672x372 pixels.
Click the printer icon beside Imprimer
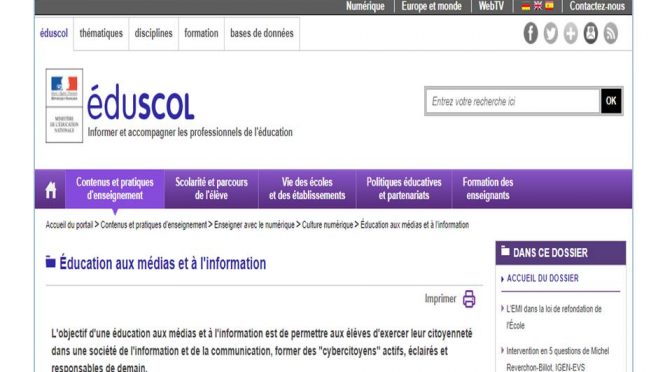coord(469,299)
